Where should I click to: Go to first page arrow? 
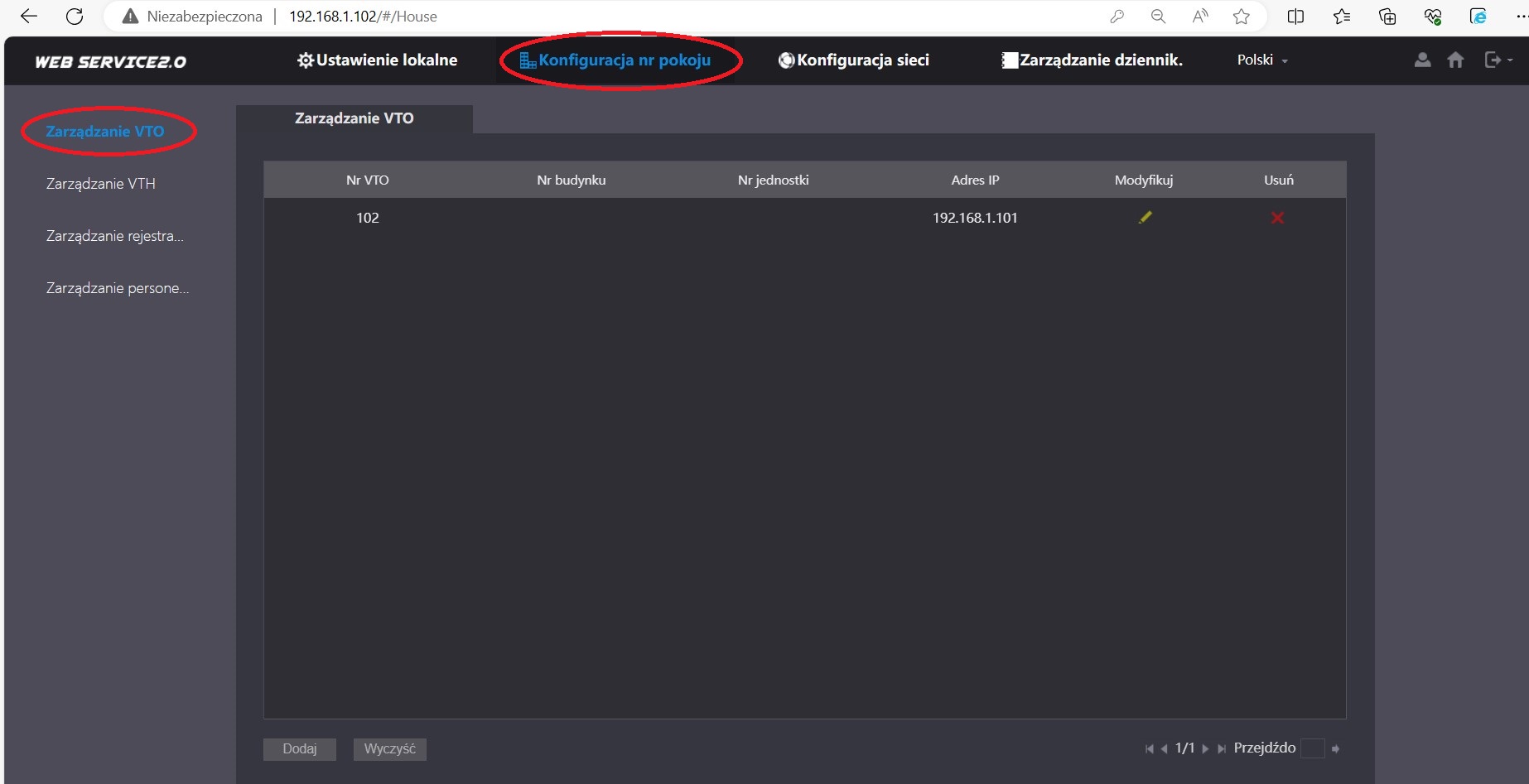pyautogui.click(x=1149, y=748)
